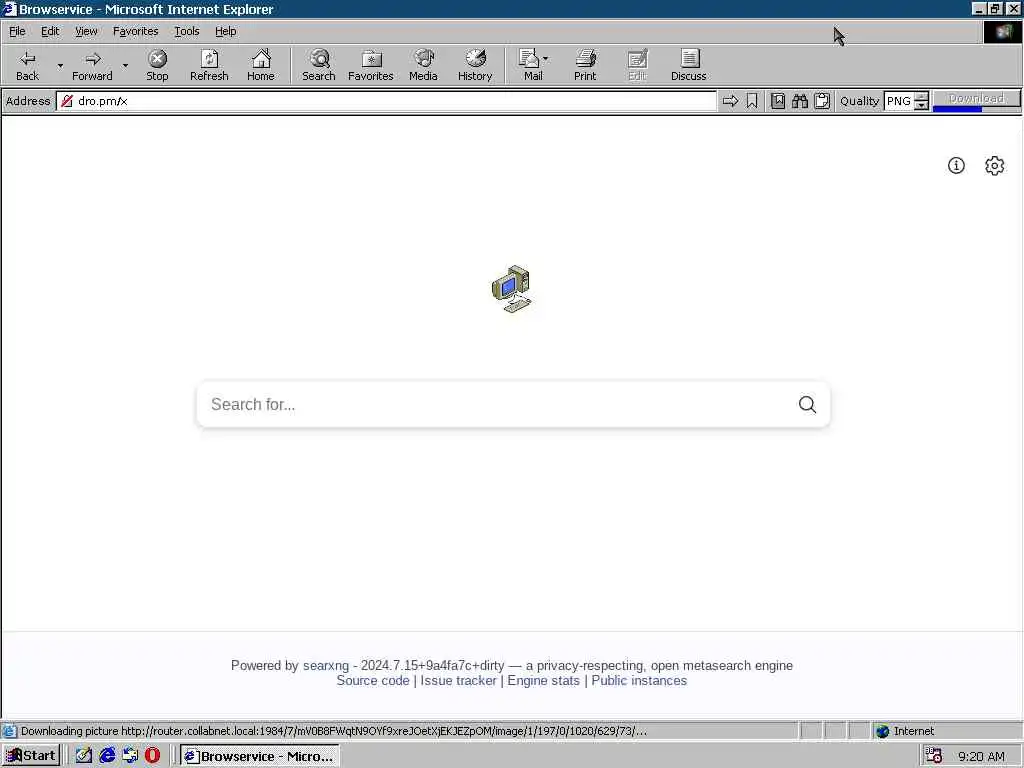Open the searxng info (i) icon
This screenshot has height=768, width=1024.
tap(956, 166)
